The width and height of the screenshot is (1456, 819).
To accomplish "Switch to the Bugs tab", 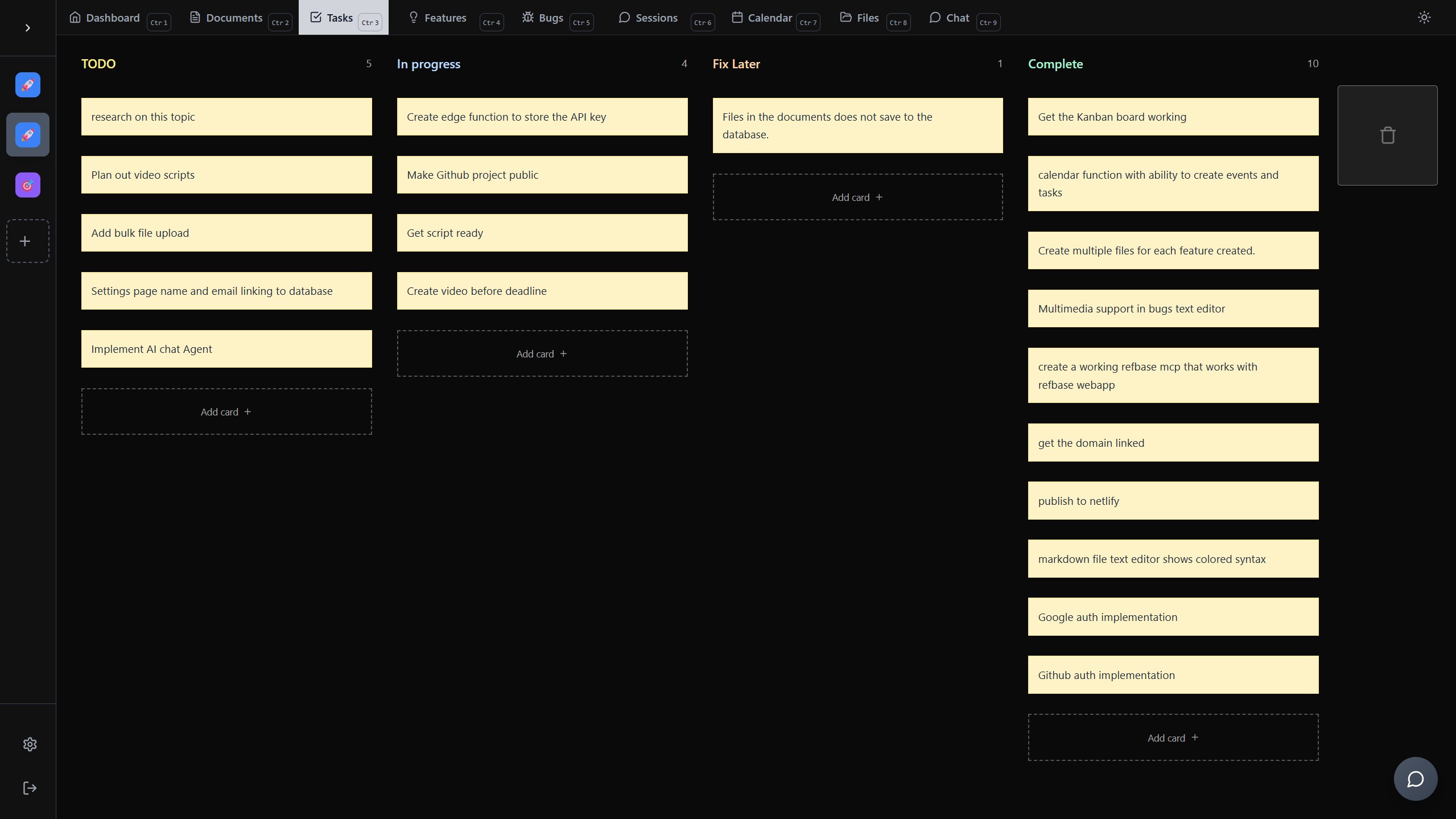I will 550,18.
